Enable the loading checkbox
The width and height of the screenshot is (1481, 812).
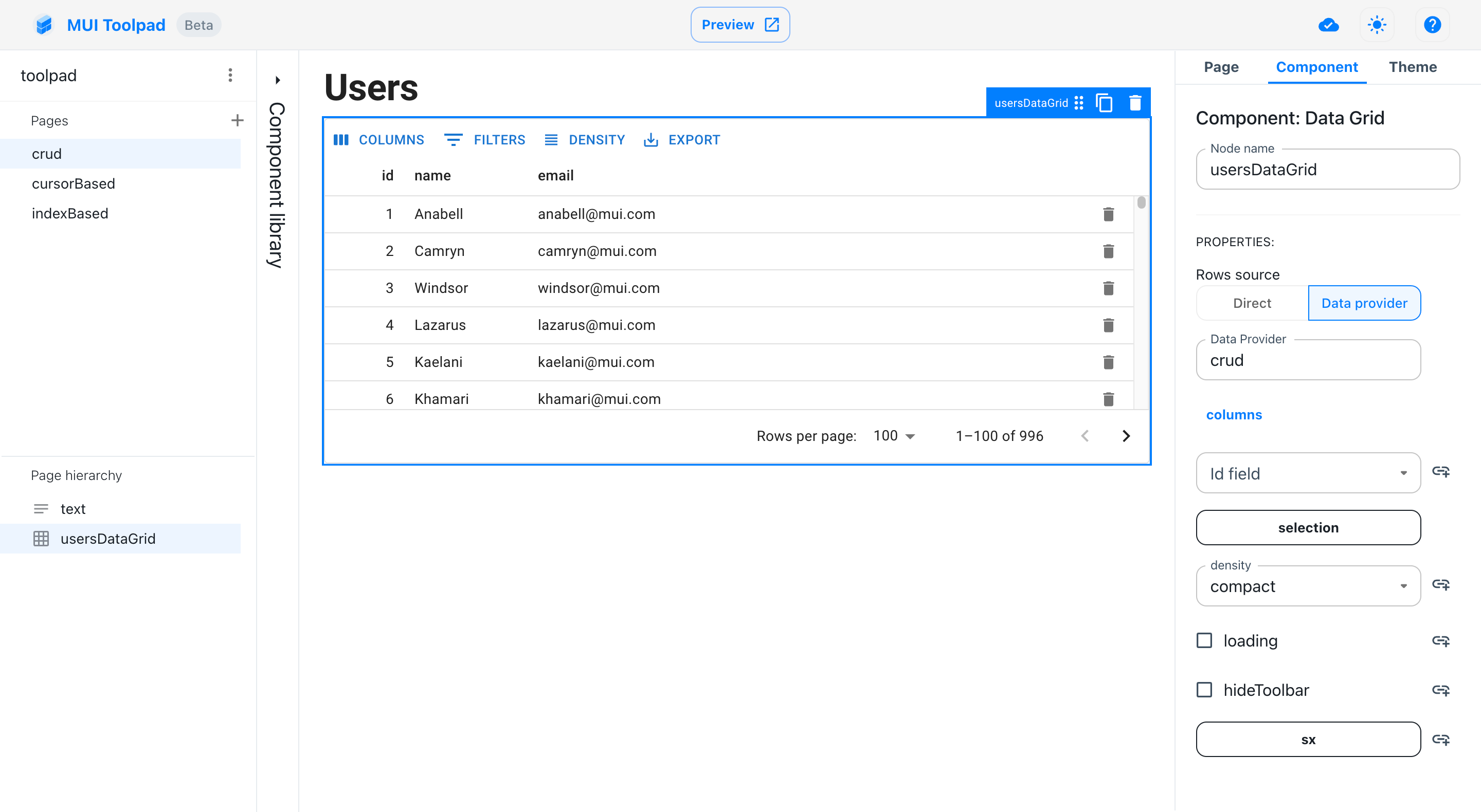pos(1204,640)
